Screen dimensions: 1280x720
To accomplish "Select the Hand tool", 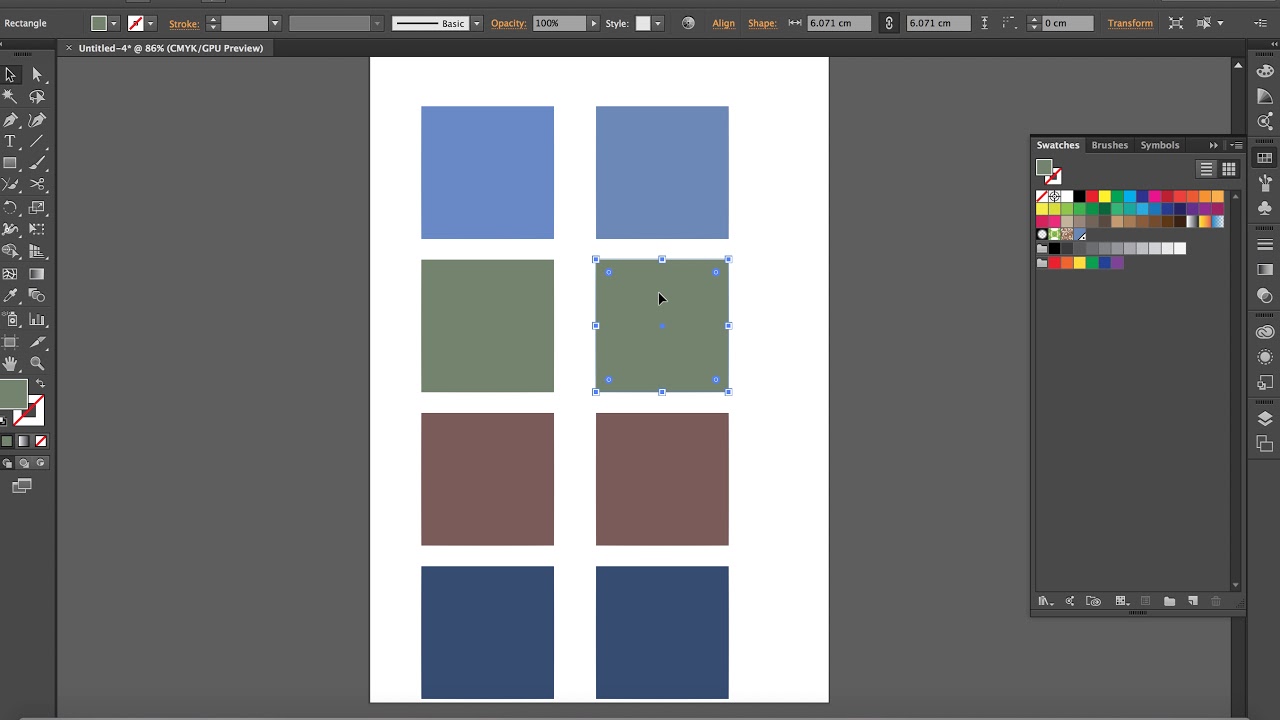I will tap(11, 364).
